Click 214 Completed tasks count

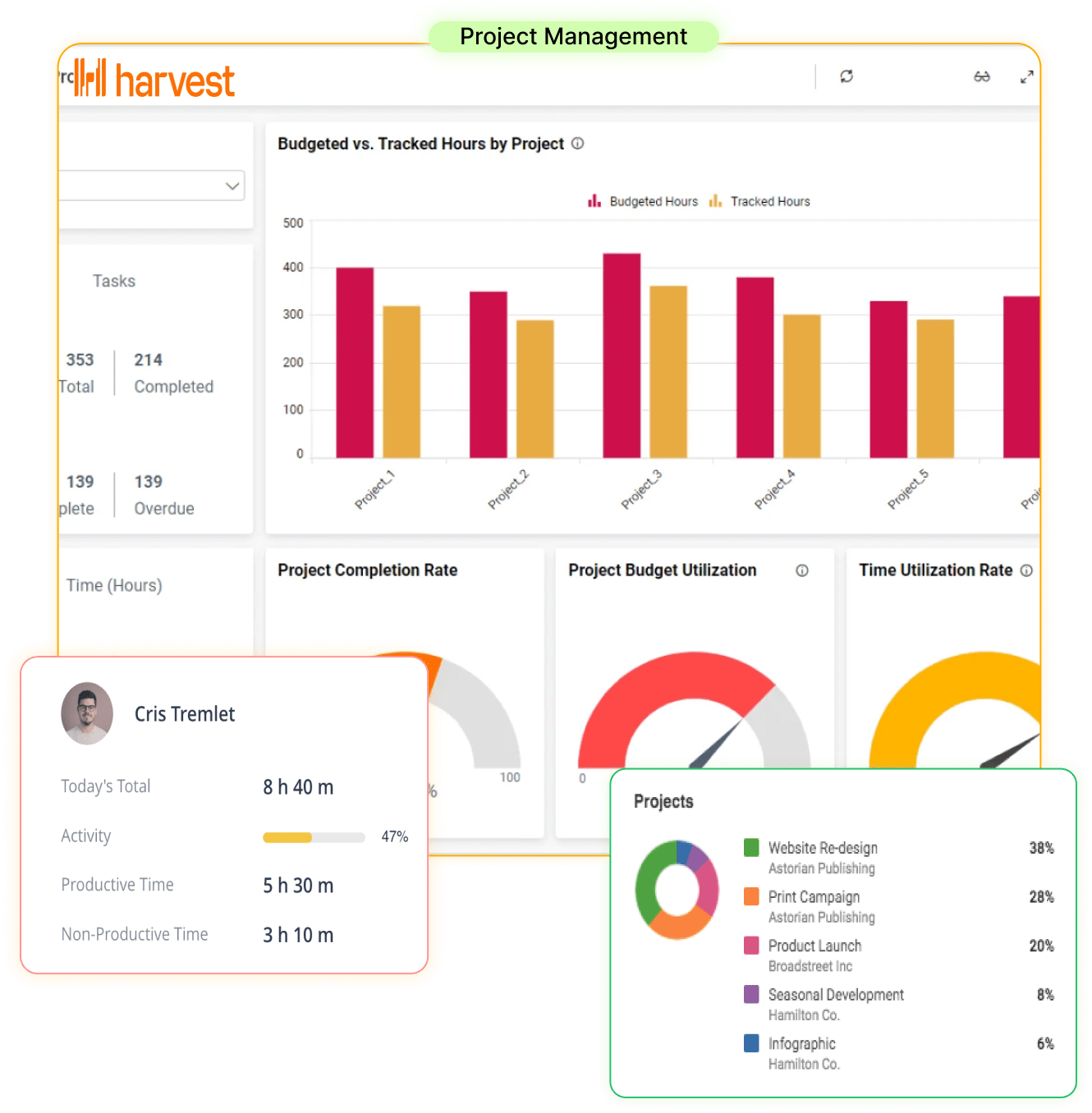pos(149,360)
